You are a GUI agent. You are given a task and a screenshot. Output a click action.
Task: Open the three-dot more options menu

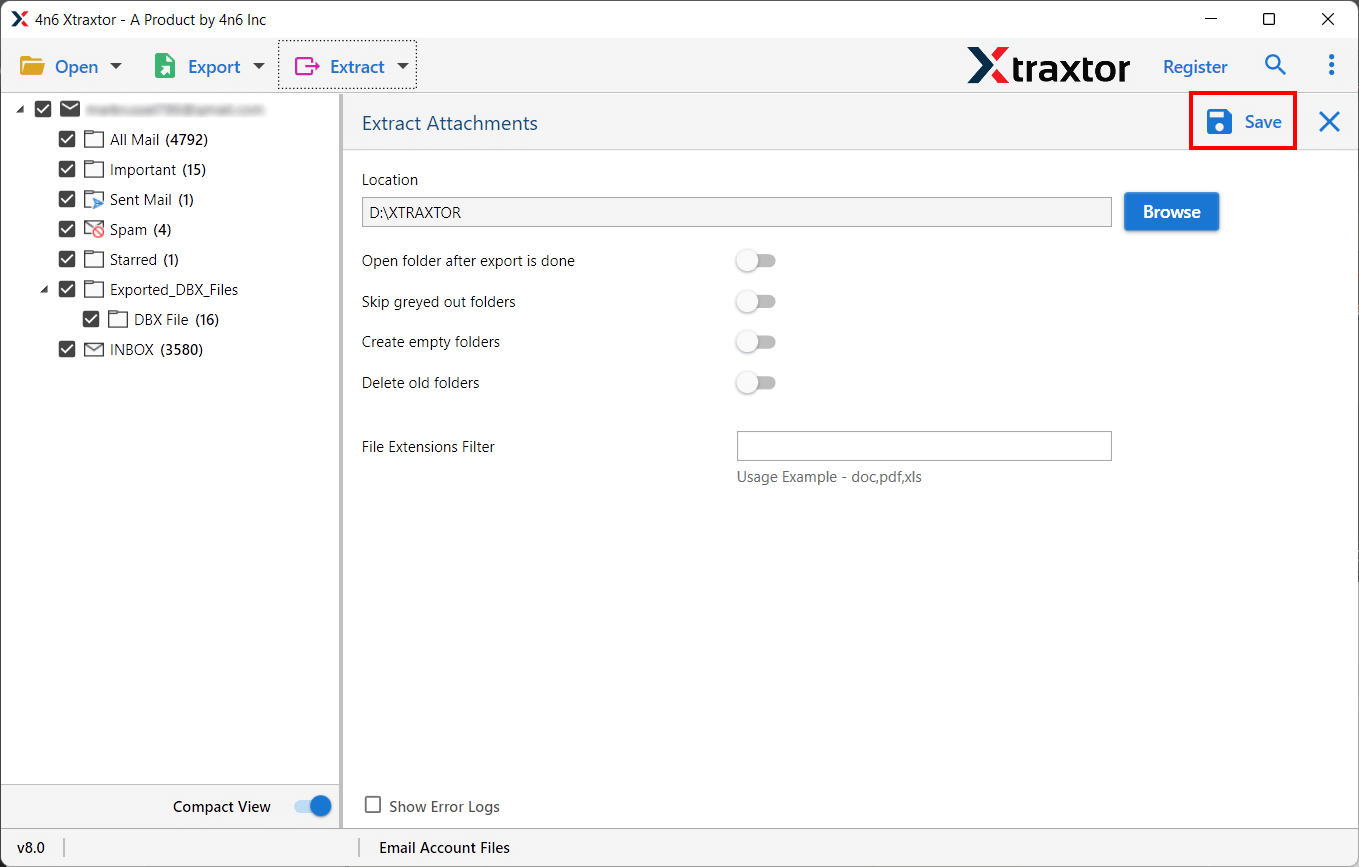[x=1331, y=66]
